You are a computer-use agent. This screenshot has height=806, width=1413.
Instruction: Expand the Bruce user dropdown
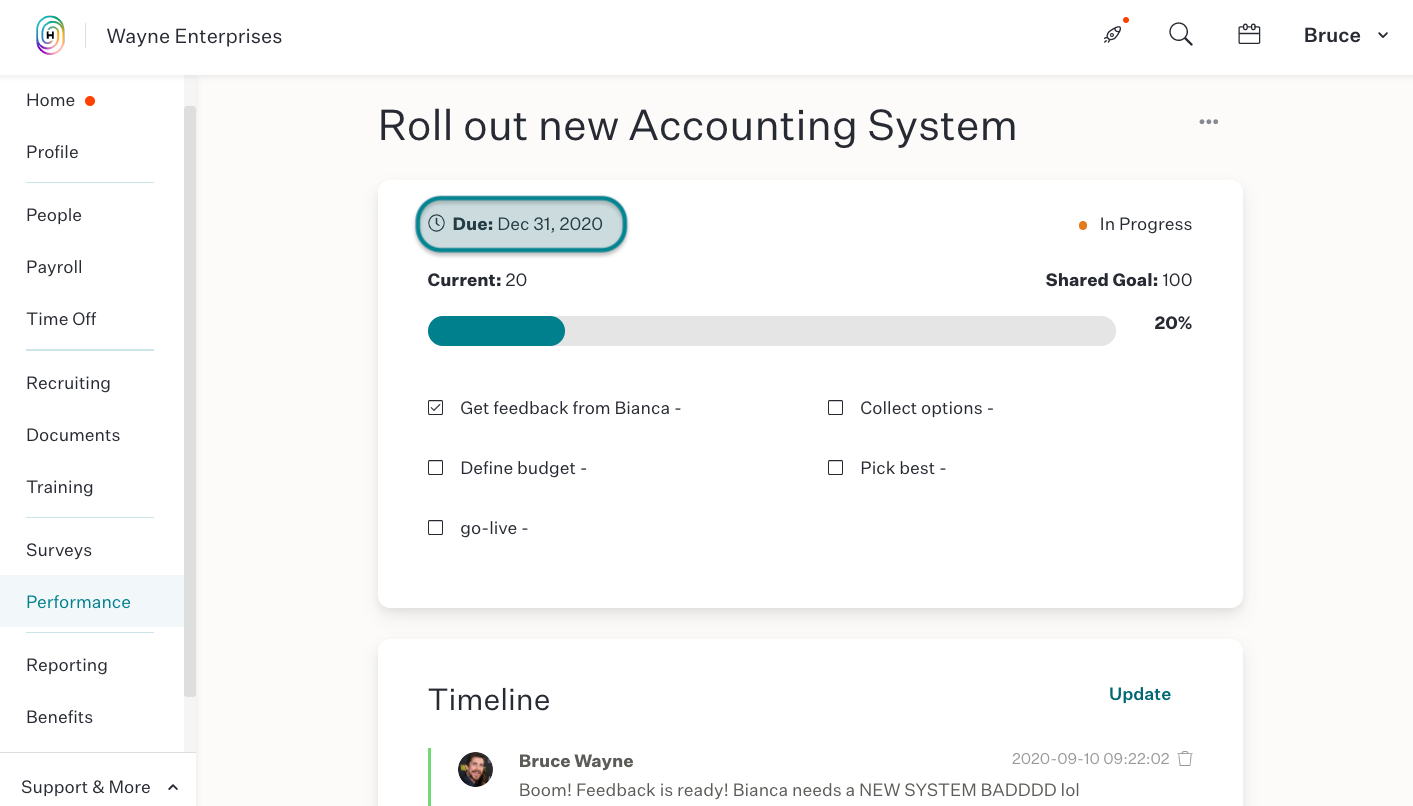coord(1346,35)
